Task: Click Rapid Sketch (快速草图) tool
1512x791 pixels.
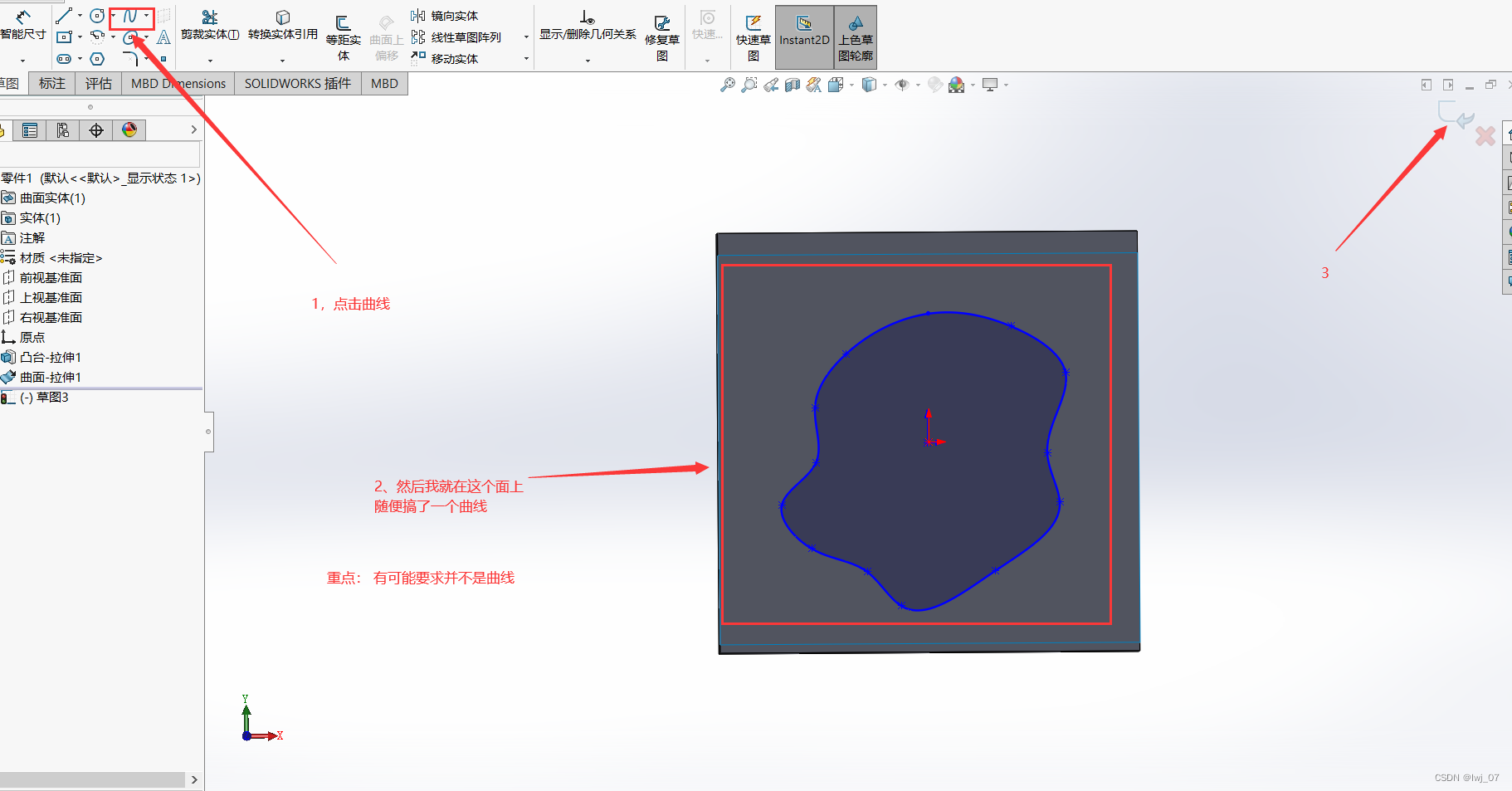Action: coord(754,38)
